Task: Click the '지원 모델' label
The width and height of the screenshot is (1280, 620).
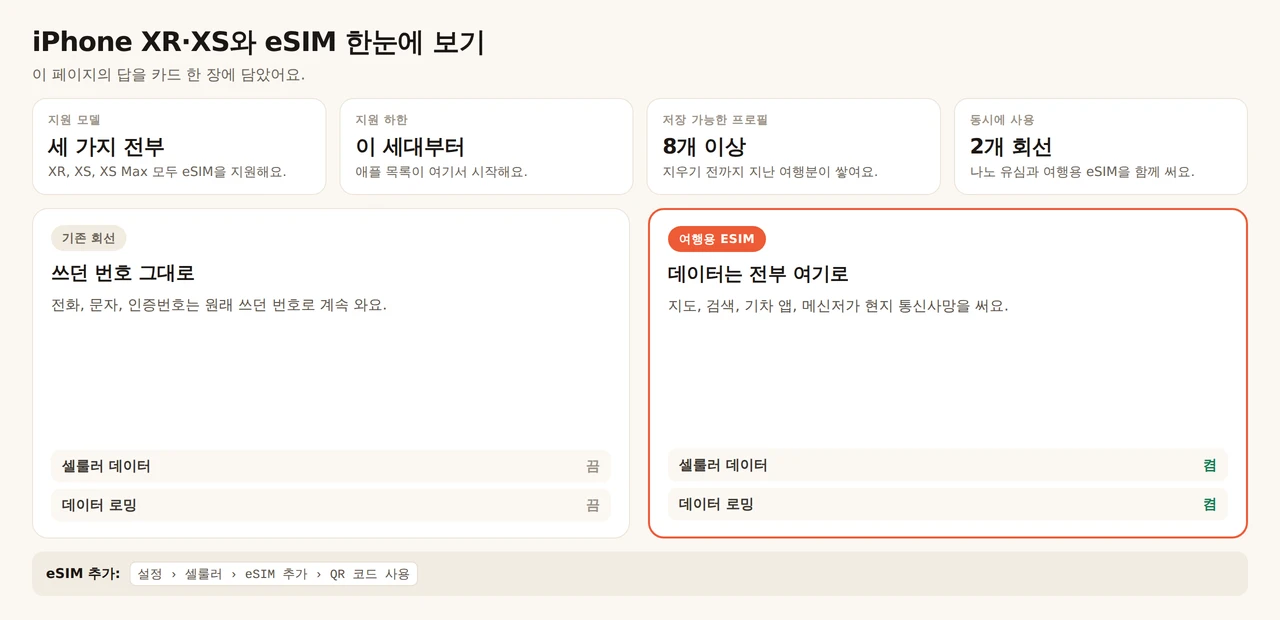Action: [x=74, y=120]
